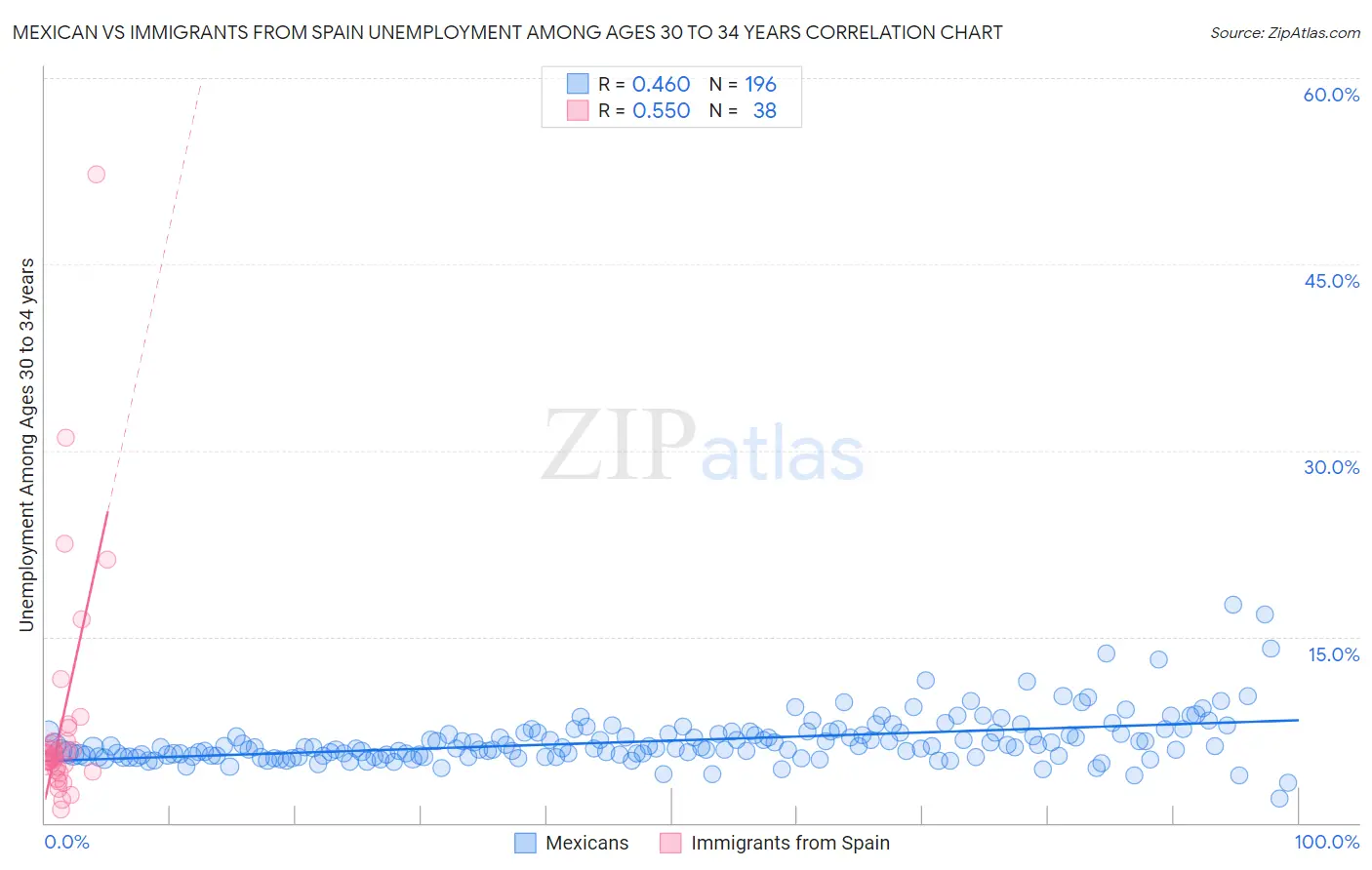Click the 100.0% x-axis label

pos(1327,842)
